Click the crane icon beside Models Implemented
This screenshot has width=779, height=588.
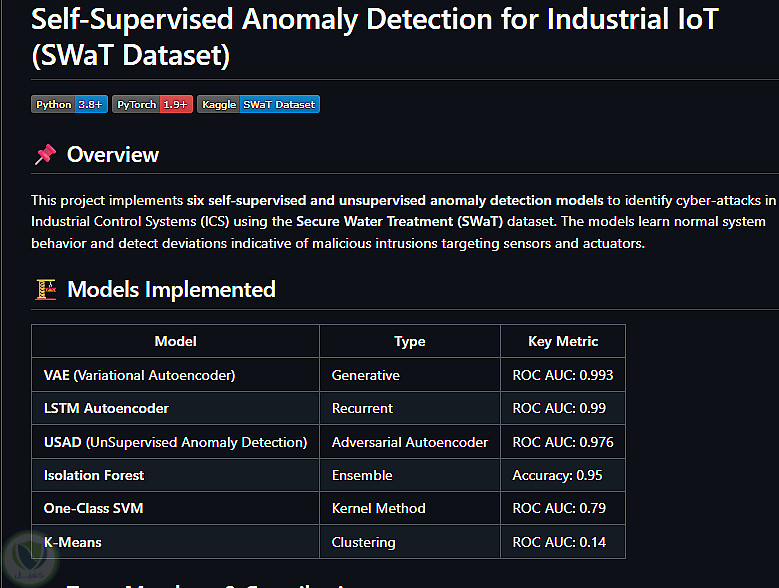point(46,290)
